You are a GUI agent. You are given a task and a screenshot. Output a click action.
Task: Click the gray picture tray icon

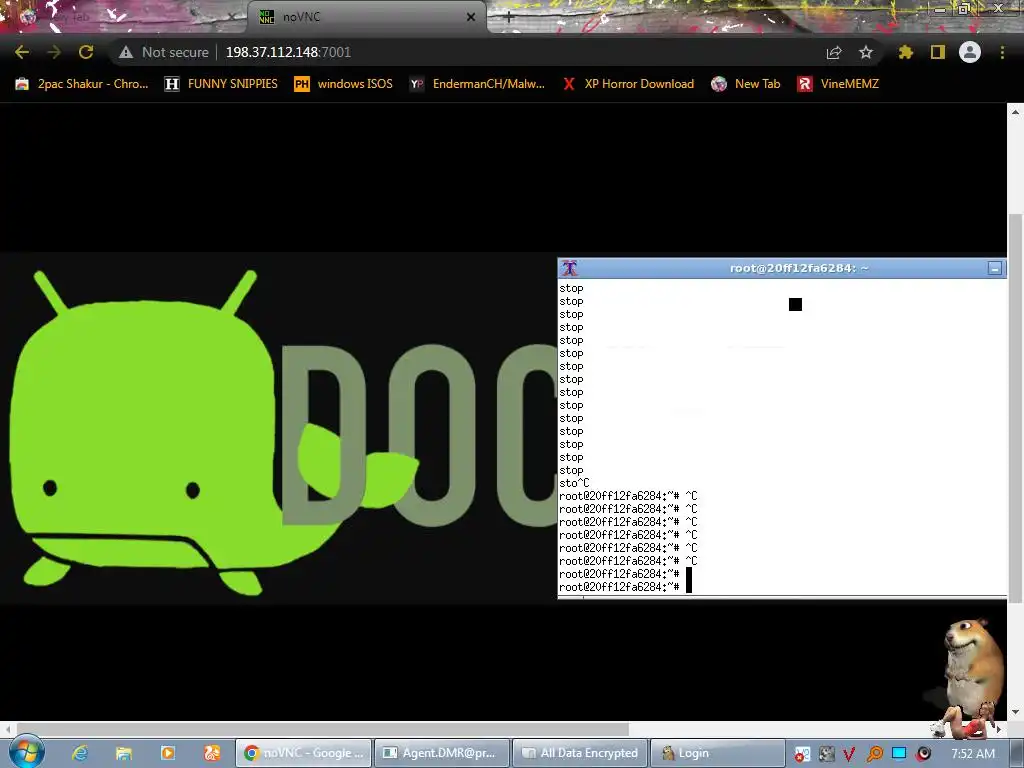point(826,754)
